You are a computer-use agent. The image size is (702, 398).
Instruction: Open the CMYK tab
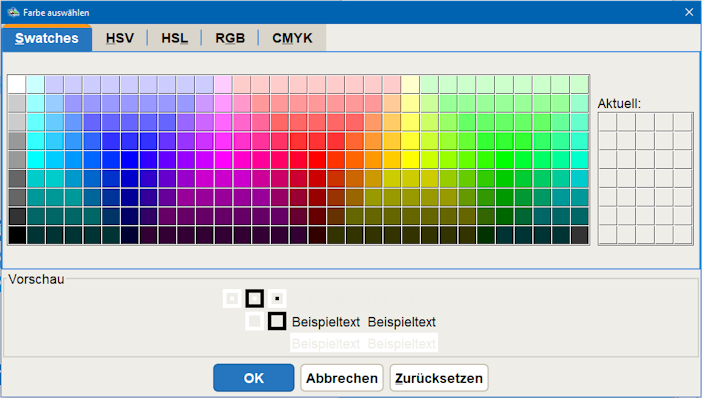click(x=292, y=38)
